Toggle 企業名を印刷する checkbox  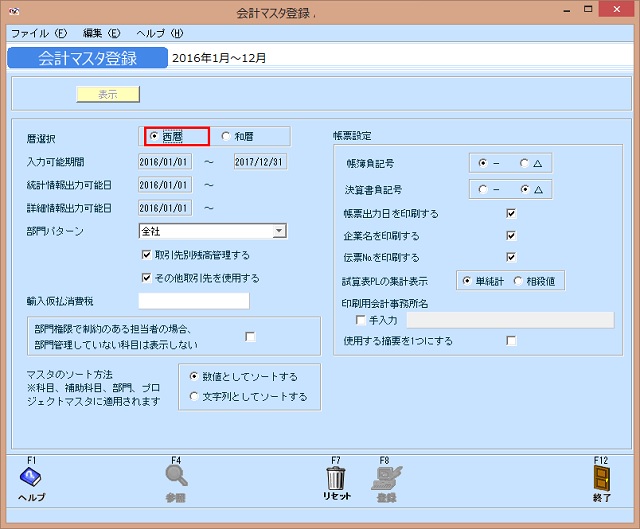coord(511,236)
